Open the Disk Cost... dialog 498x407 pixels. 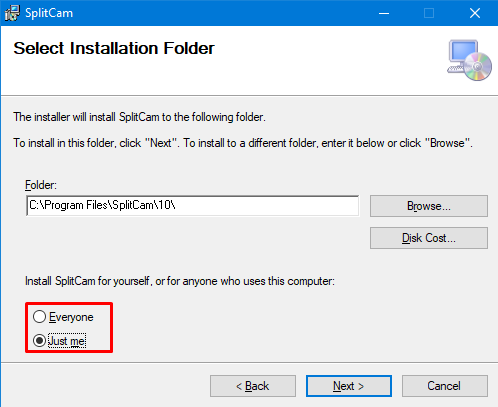[x=429, y=238]
